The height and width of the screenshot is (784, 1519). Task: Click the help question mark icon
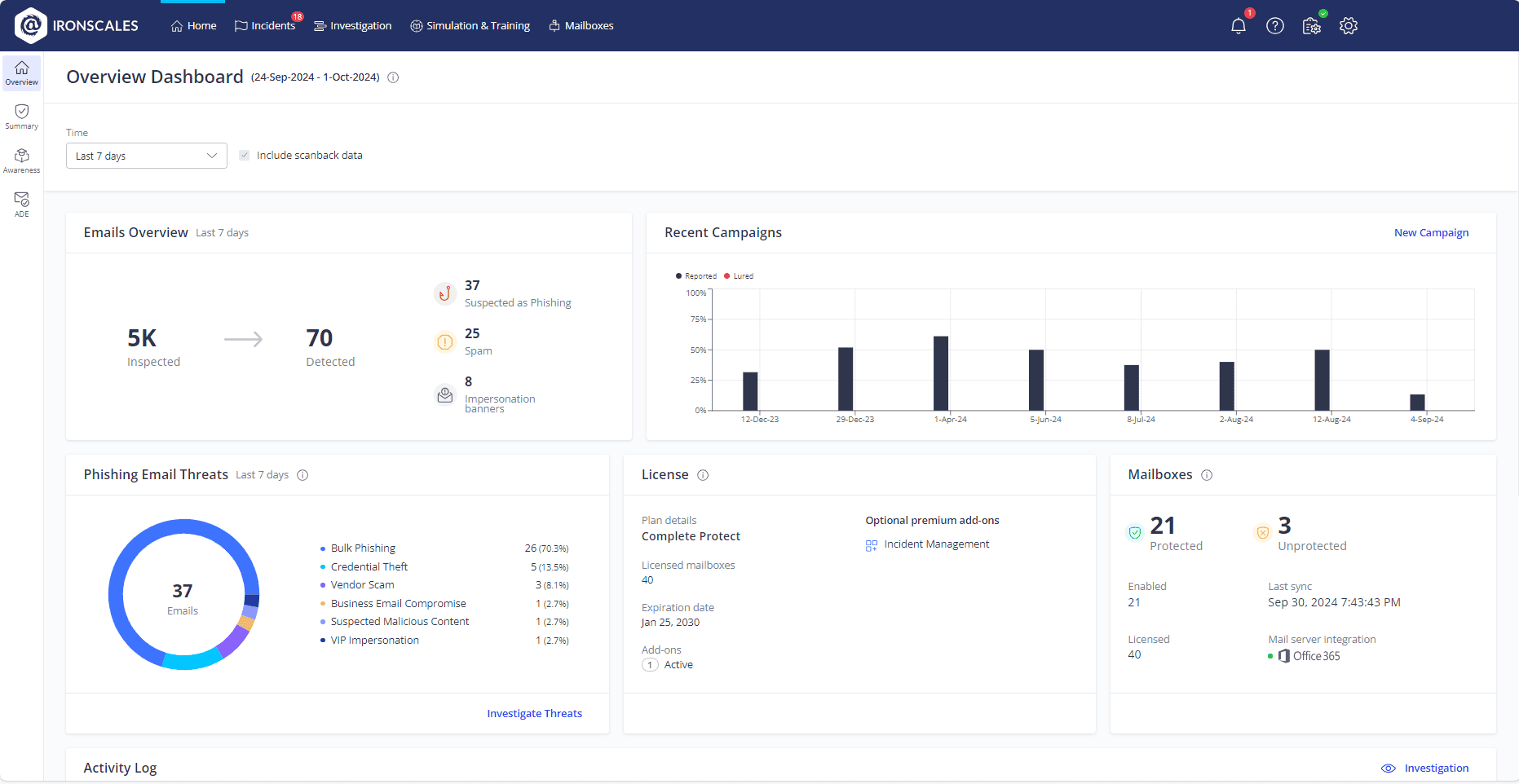coord(1274,26)
